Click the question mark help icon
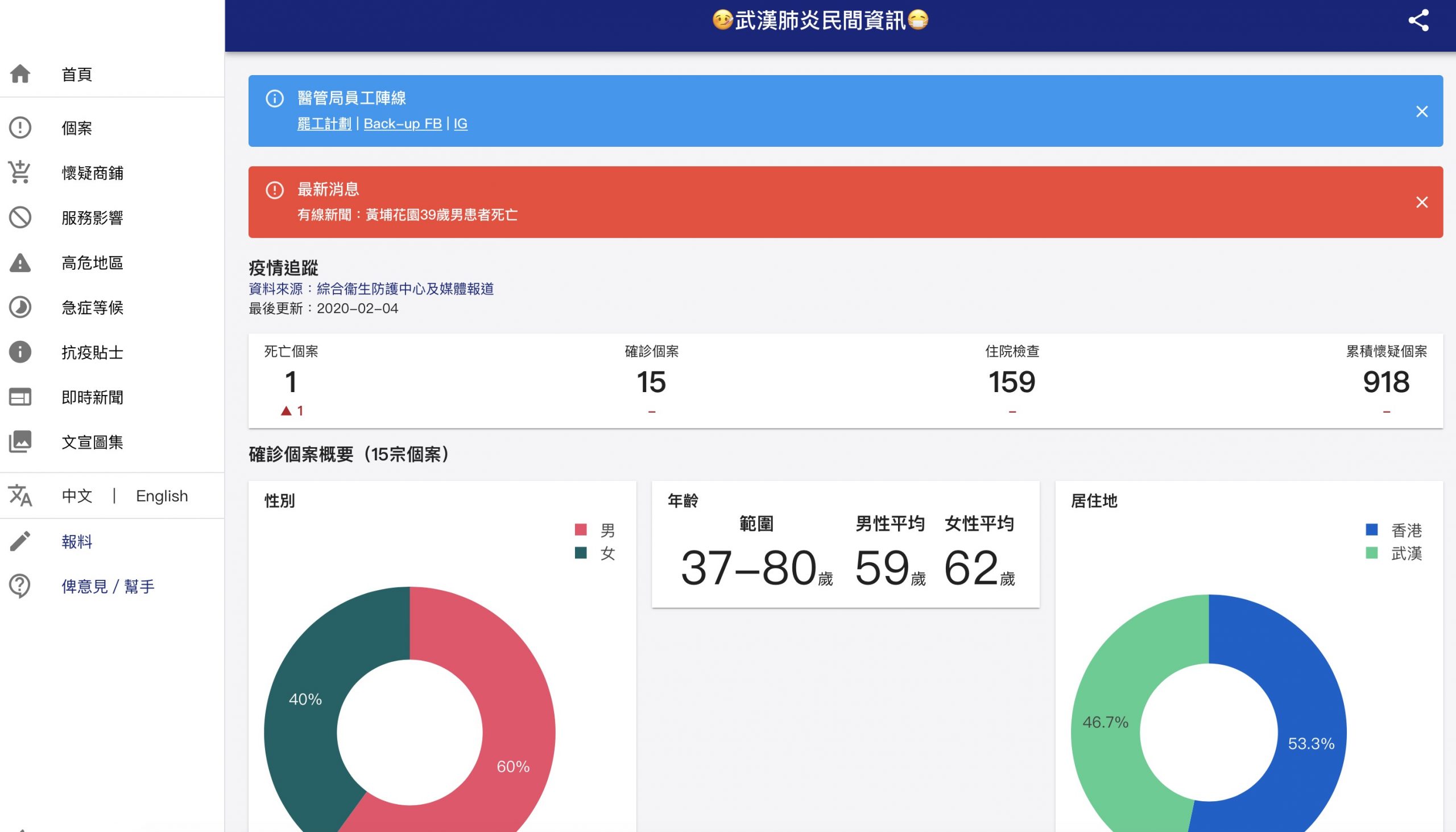 [x=20, y=586]
